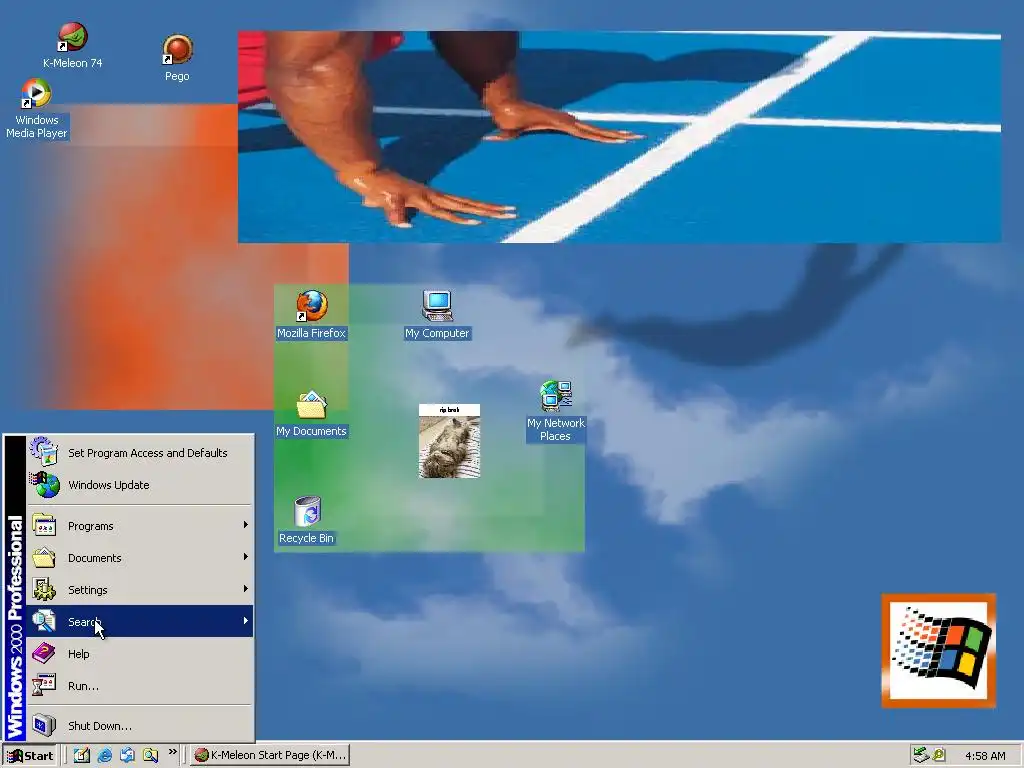Click the yellow key tray icon
Viewport: 1024px width, 768px height.
(939, 756)
